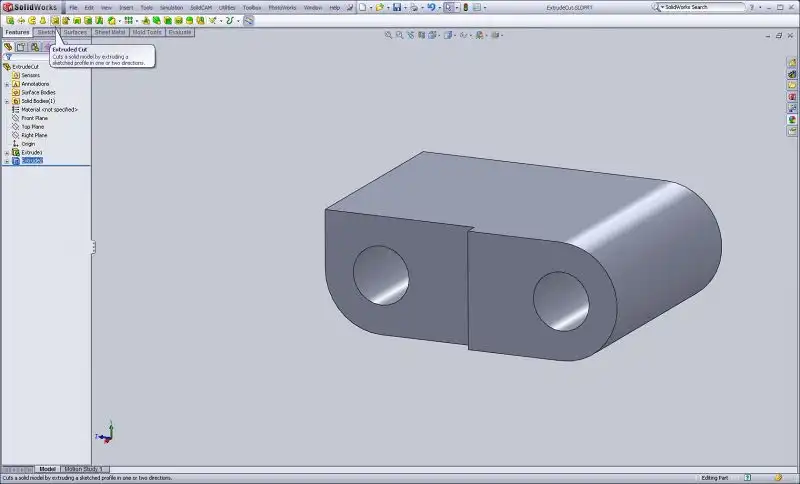Viewport: 800px width, 484px height.
Task: Open the FeatureManager design tree tab icon
Action: [8, 46]
